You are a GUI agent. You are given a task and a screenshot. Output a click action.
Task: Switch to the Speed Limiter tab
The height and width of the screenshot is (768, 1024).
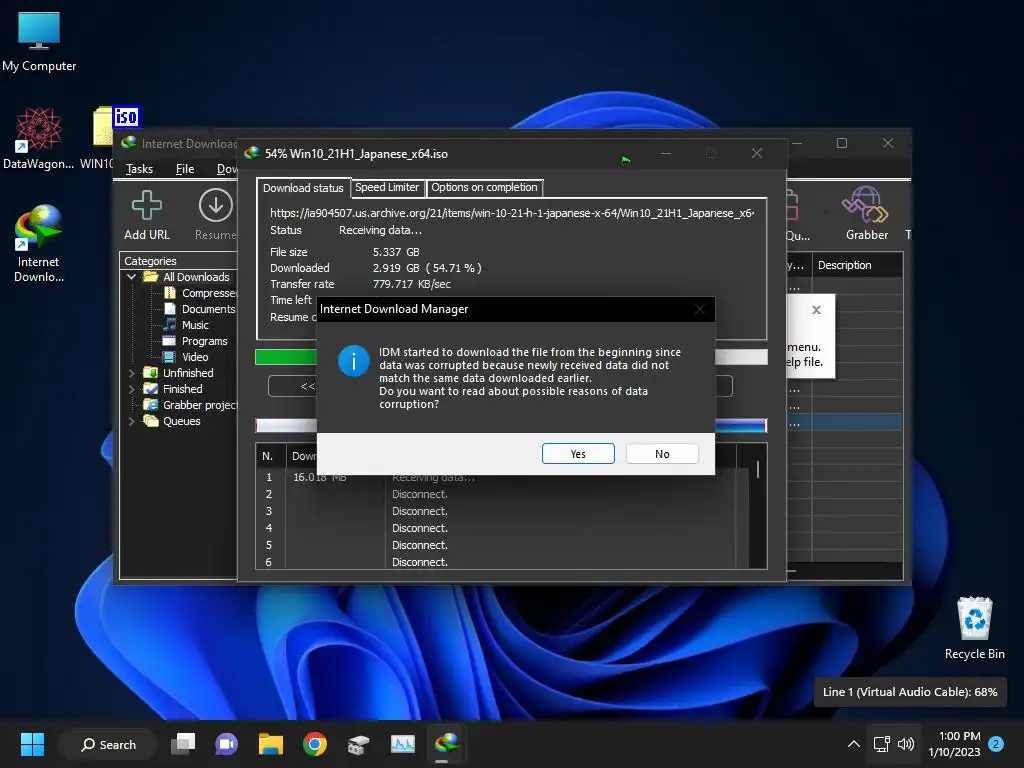click(387, 187)
